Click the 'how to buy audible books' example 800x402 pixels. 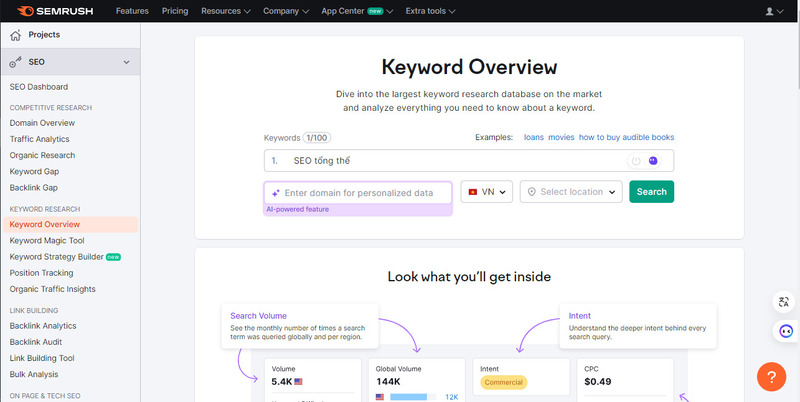(626, 137)
